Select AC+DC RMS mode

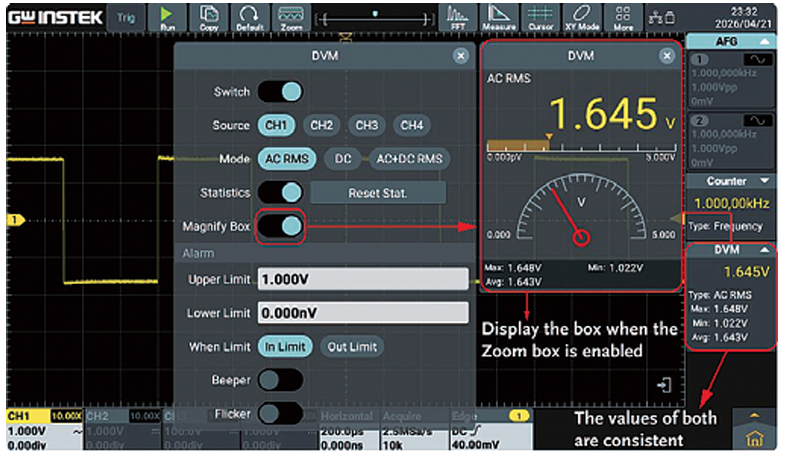tap(410, 159)
